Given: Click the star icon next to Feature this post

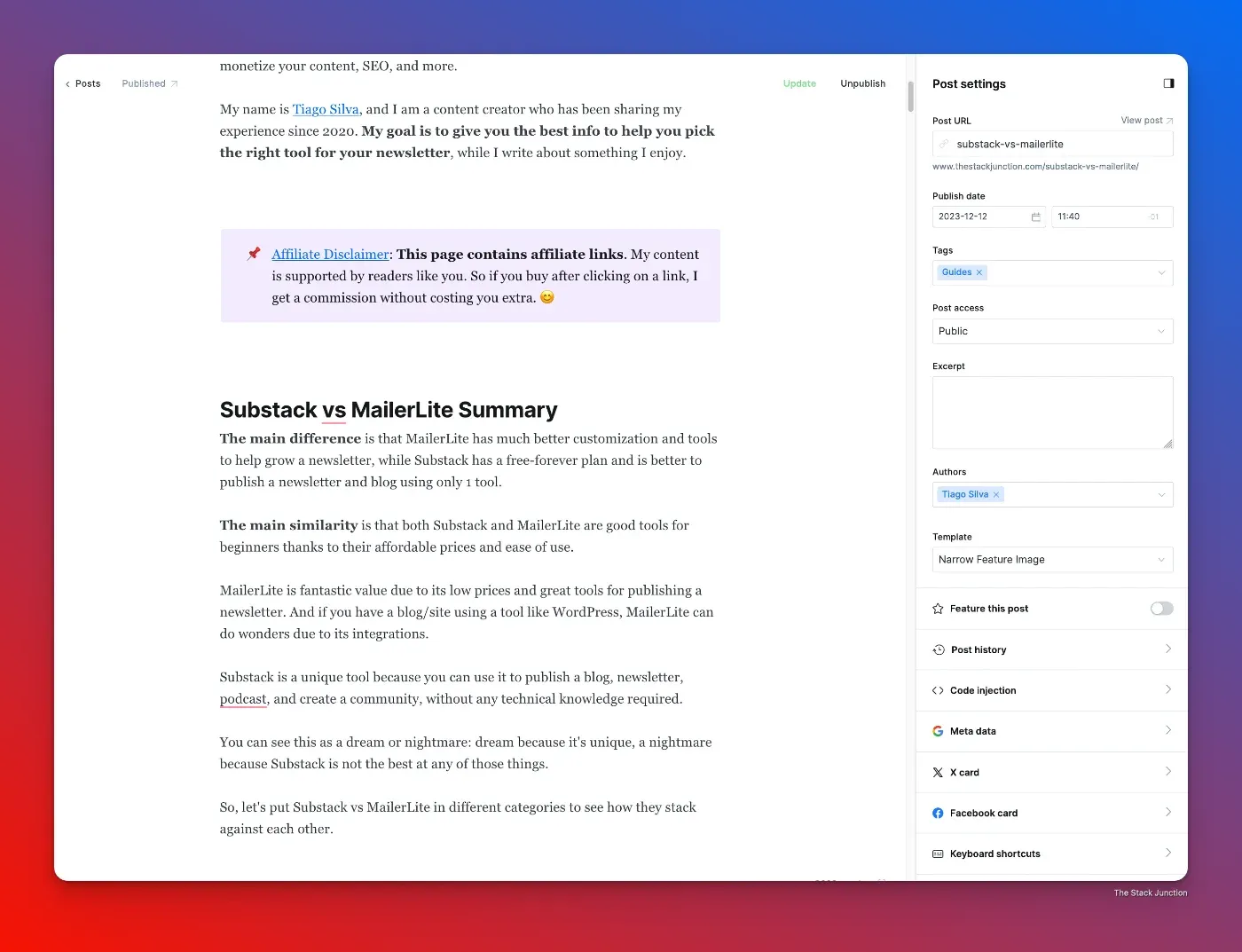Looking at the screenshot, I should point(938,609).
